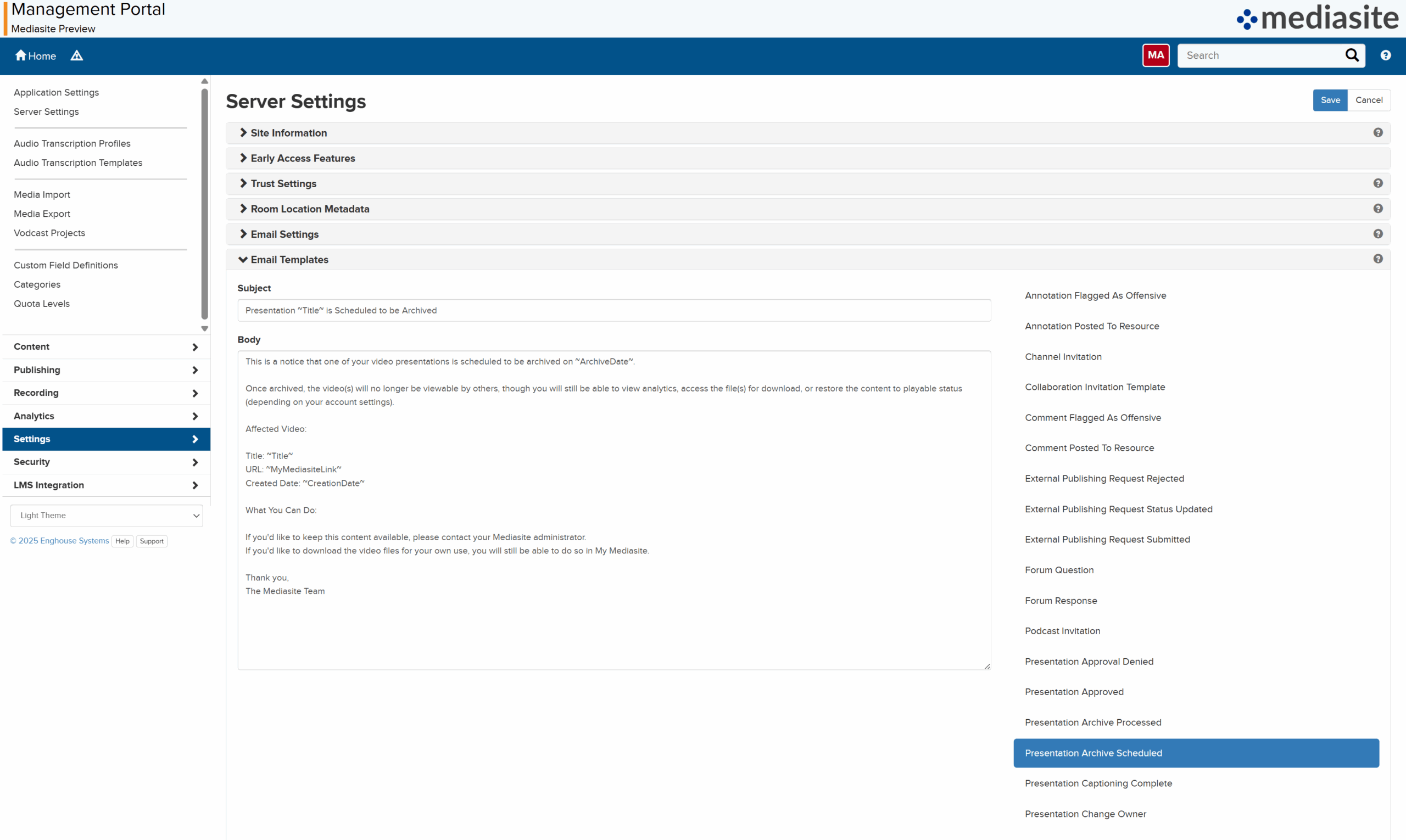
Task: Open the warning triangle alerts icon
Action: coord(76,55)
